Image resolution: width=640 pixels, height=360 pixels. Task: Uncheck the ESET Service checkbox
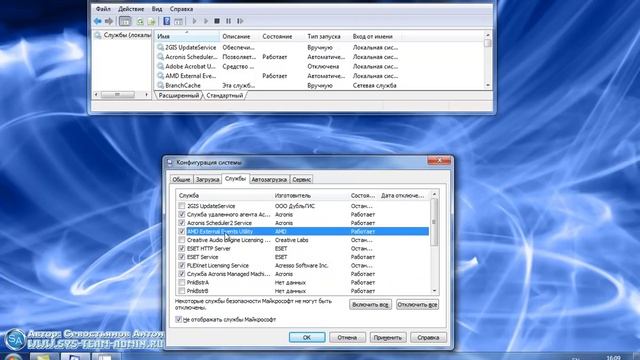point(182,257)
